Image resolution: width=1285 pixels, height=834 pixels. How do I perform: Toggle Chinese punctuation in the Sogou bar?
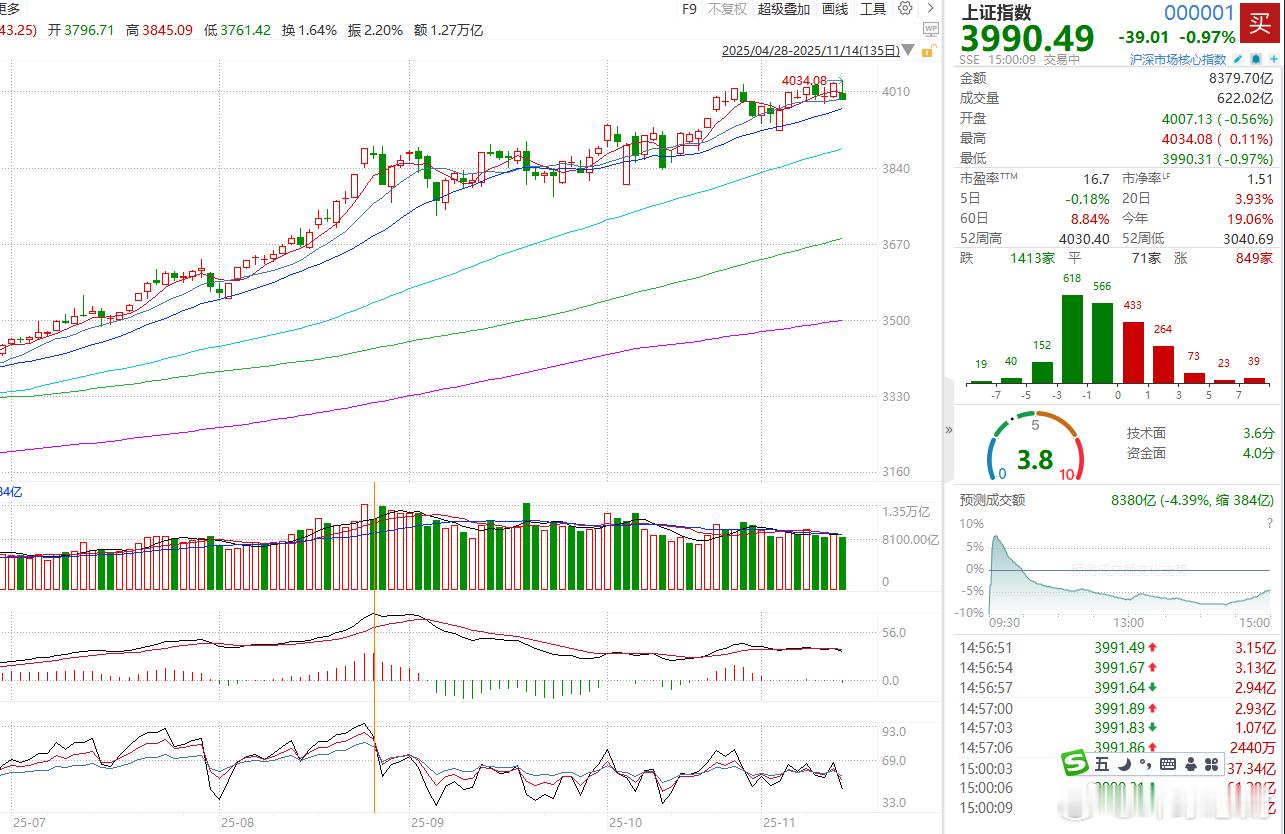(1146, 765)
